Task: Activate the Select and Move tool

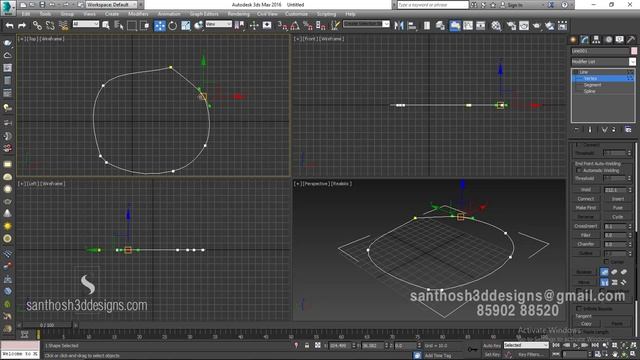Action: point(160,26)
